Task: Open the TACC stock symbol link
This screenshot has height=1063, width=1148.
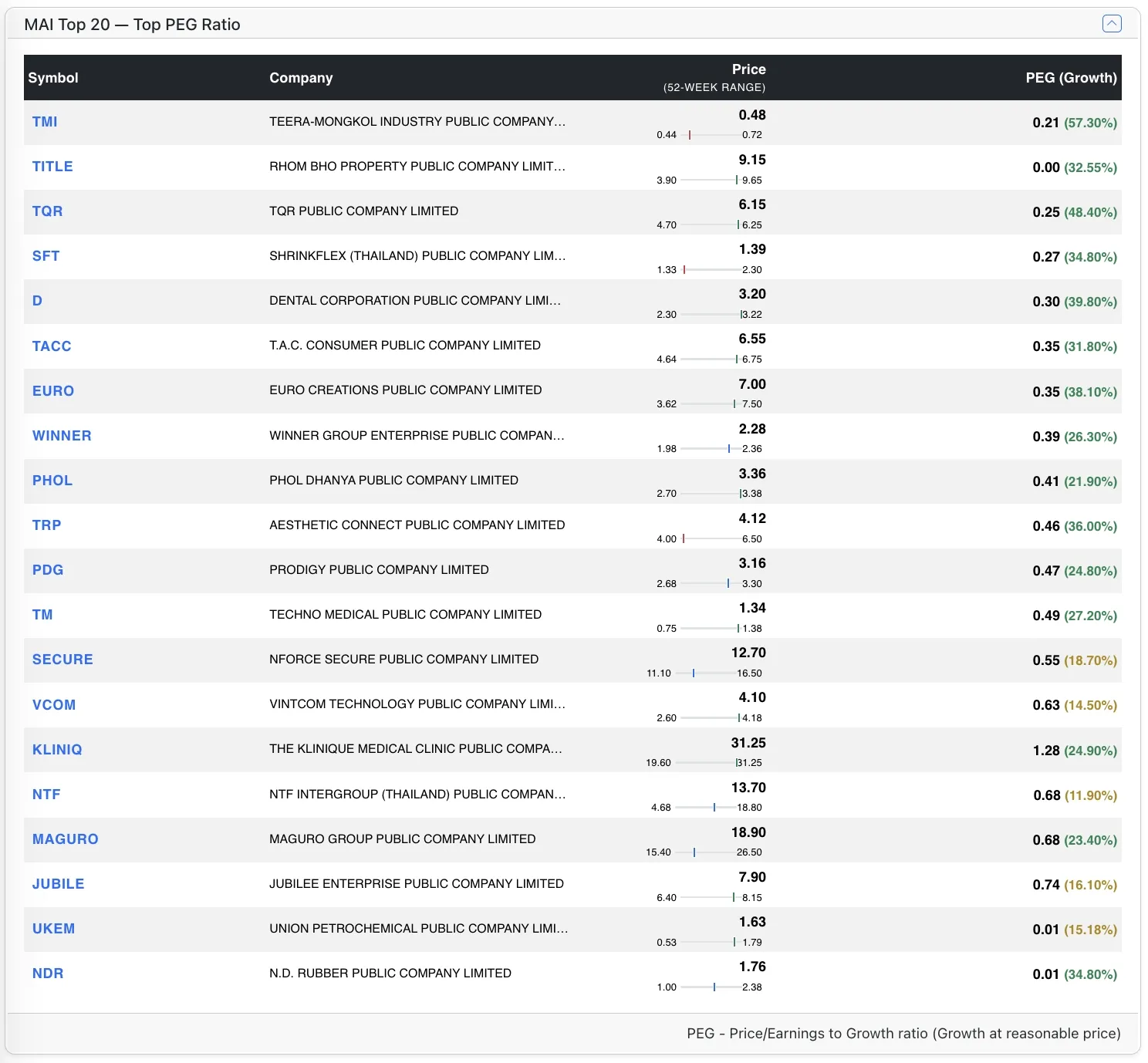Action: coord(52,346)
